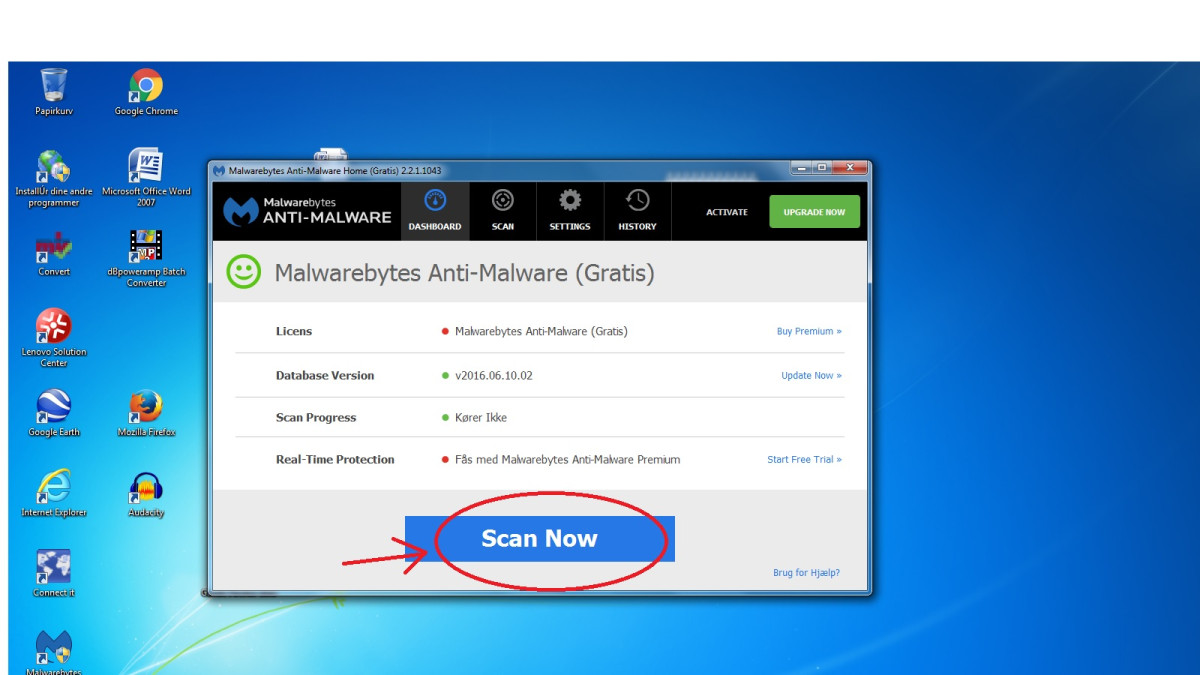Click the Malwarebytes title bar app icon
Image resolution: width=1200 pixels, height=675 pixels.
219,170
